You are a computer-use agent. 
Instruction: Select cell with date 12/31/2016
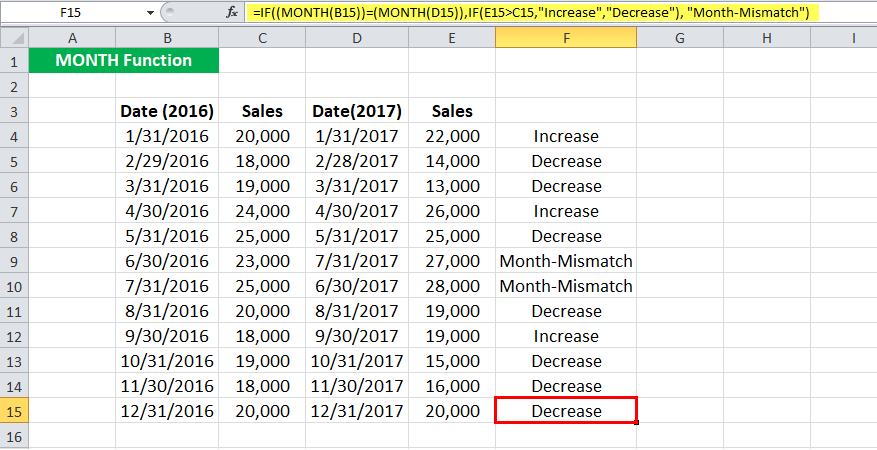pos(167,411)
